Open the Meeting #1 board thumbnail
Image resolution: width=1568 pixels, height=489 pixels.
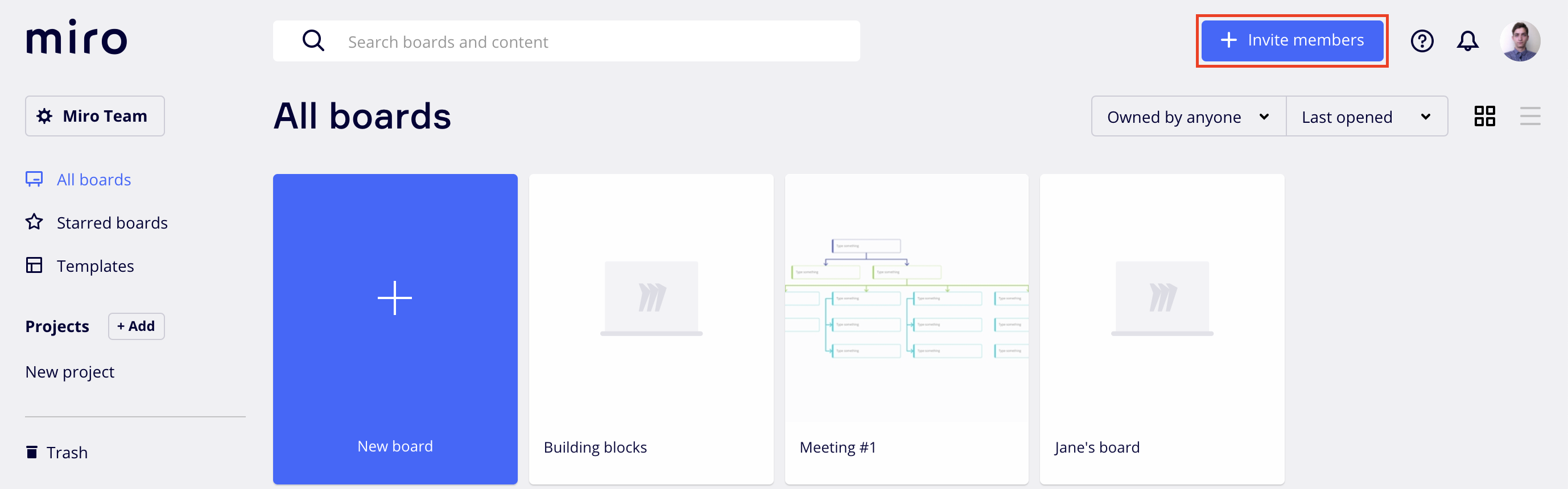point(906,298)
